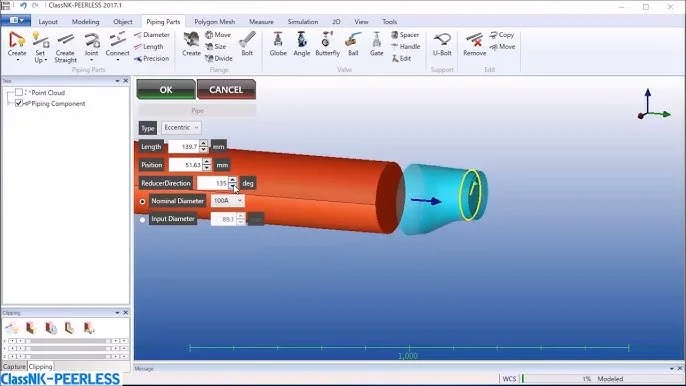Click the Bolt tool
Screen dimensions: 686x386
247,43
